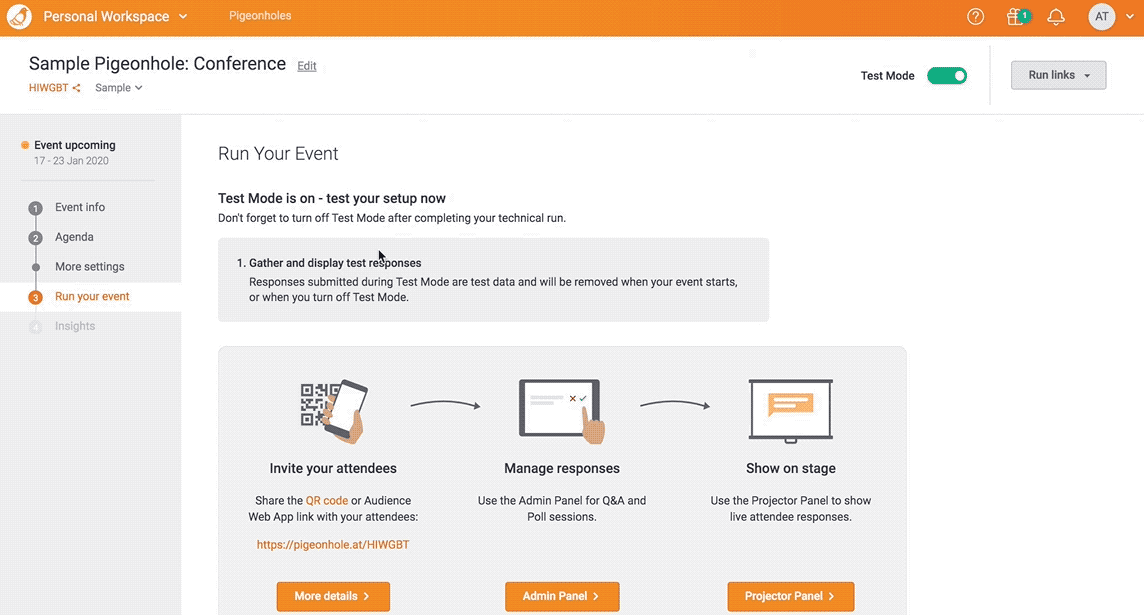Open account menu arrow beside avatar
1144x615 pixels.
coord(1129,16)
